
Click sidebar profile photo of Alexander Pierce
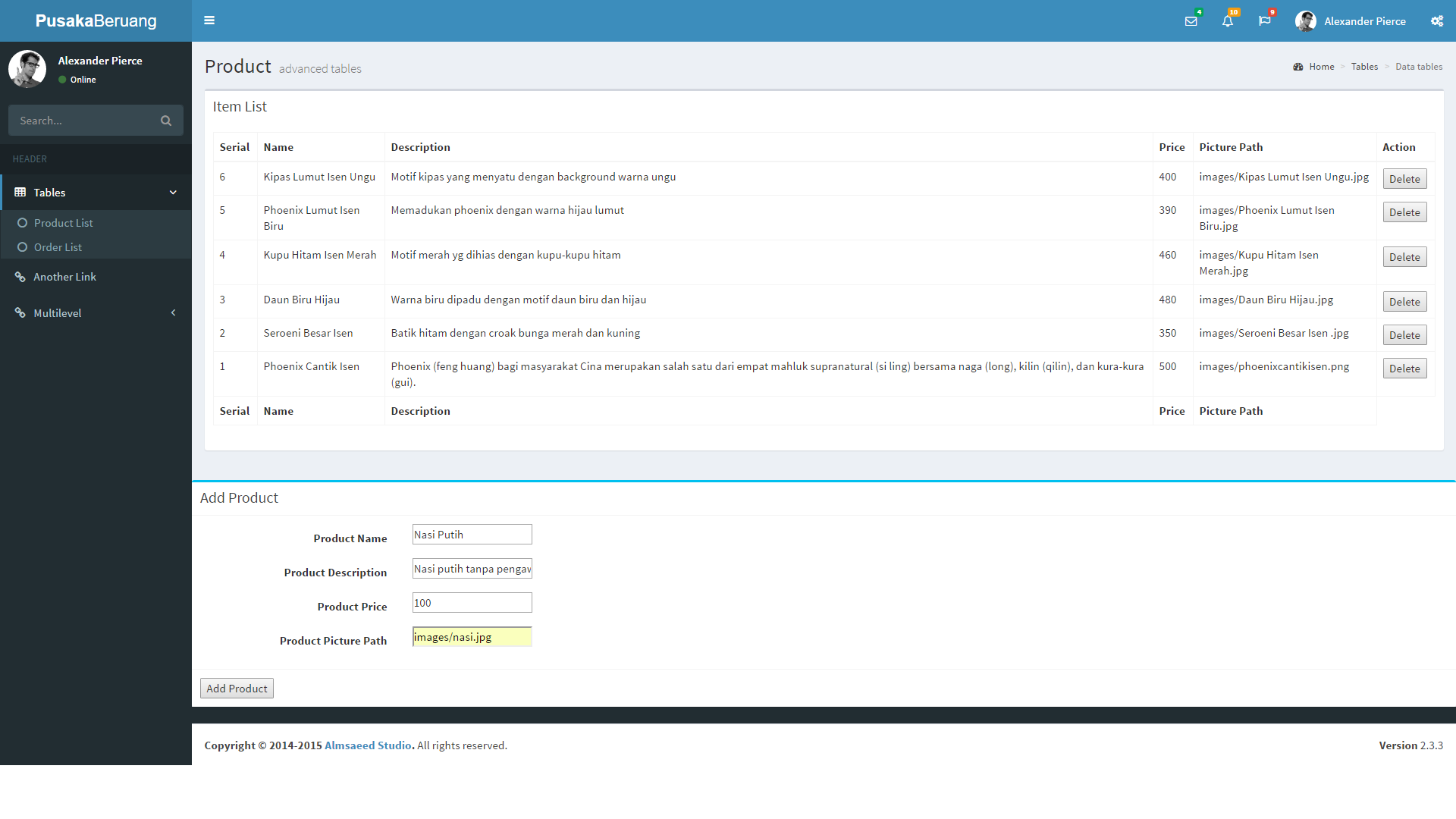point(27,69)
